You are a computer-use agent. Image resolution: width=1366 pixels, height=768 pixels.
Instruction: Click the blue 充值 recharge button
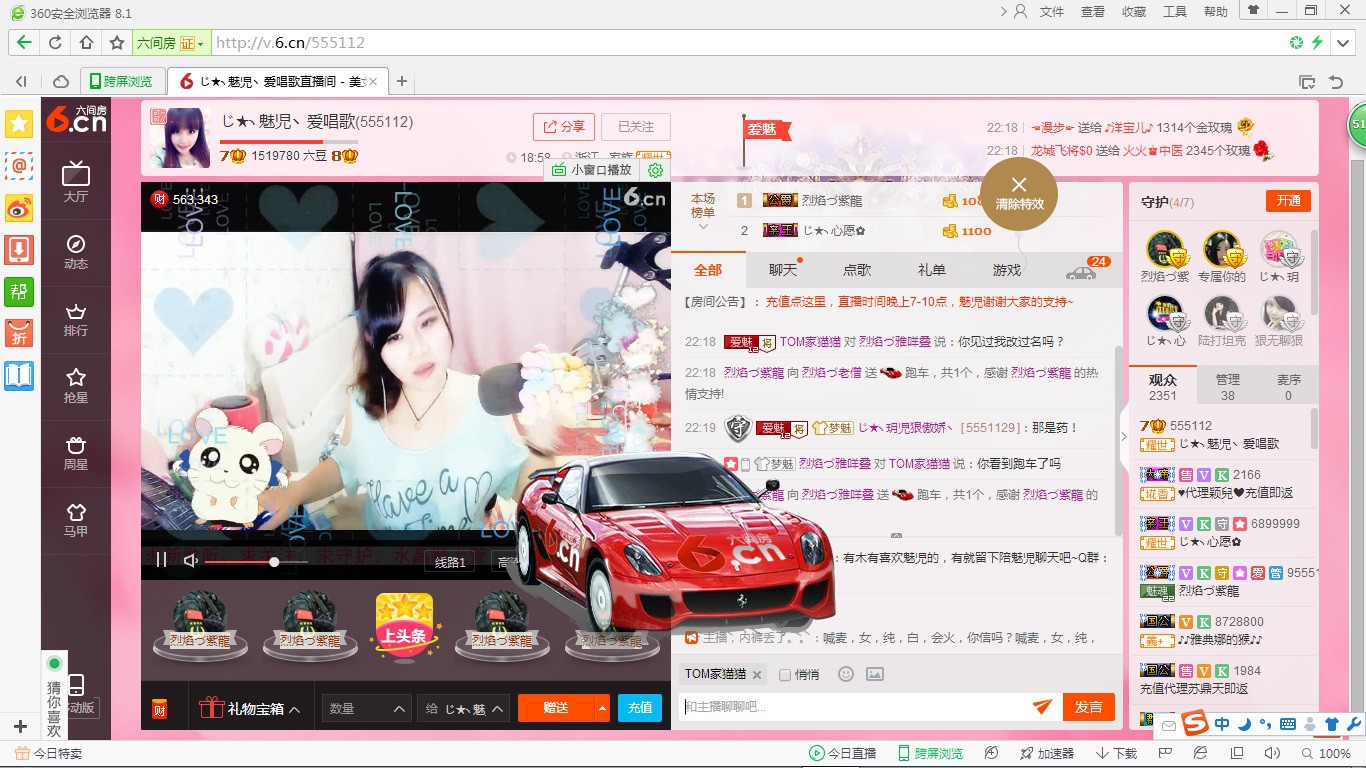640,707
